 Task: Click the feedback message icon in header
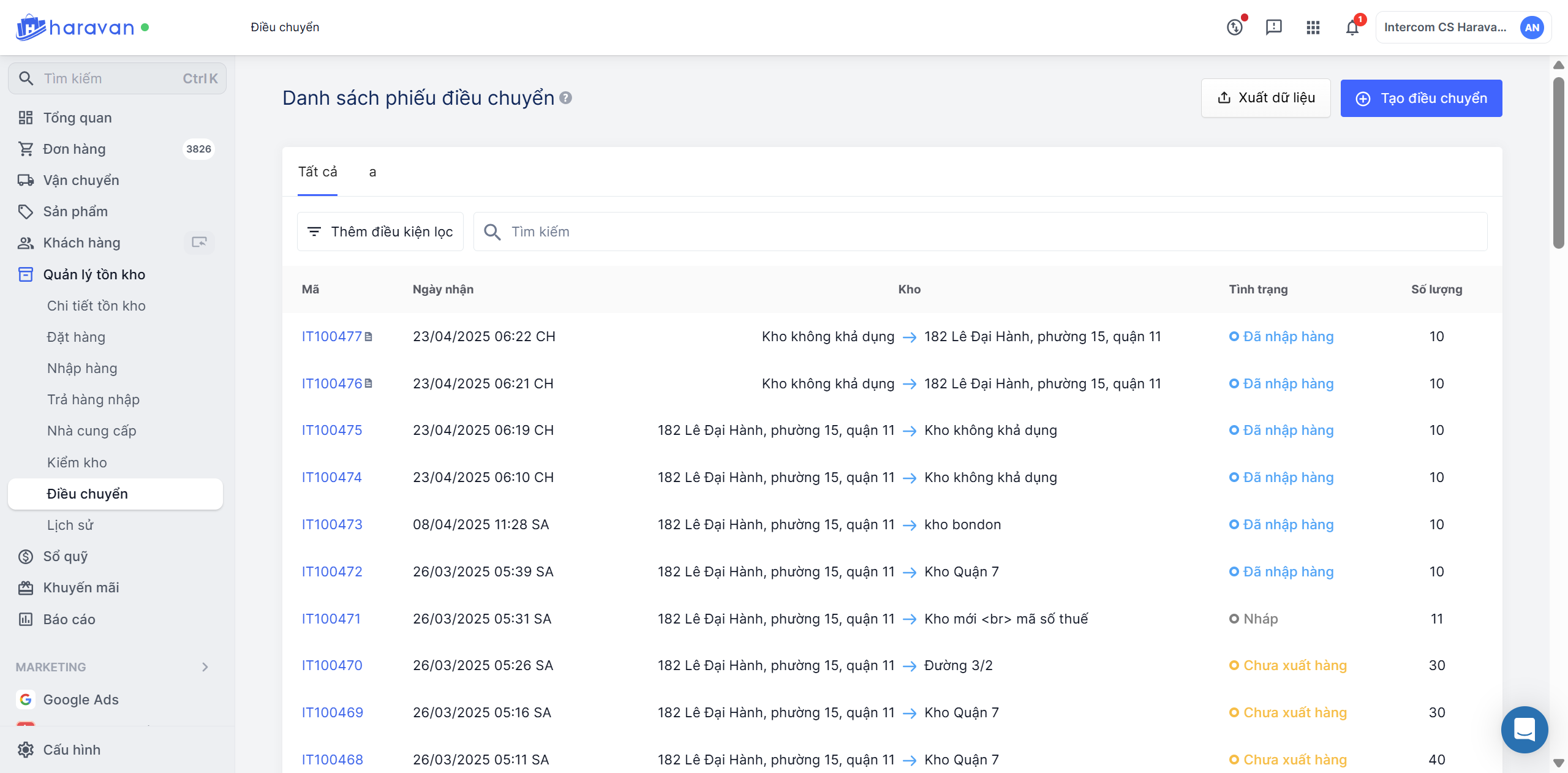pyautogui.click(x=1273, y=28)
